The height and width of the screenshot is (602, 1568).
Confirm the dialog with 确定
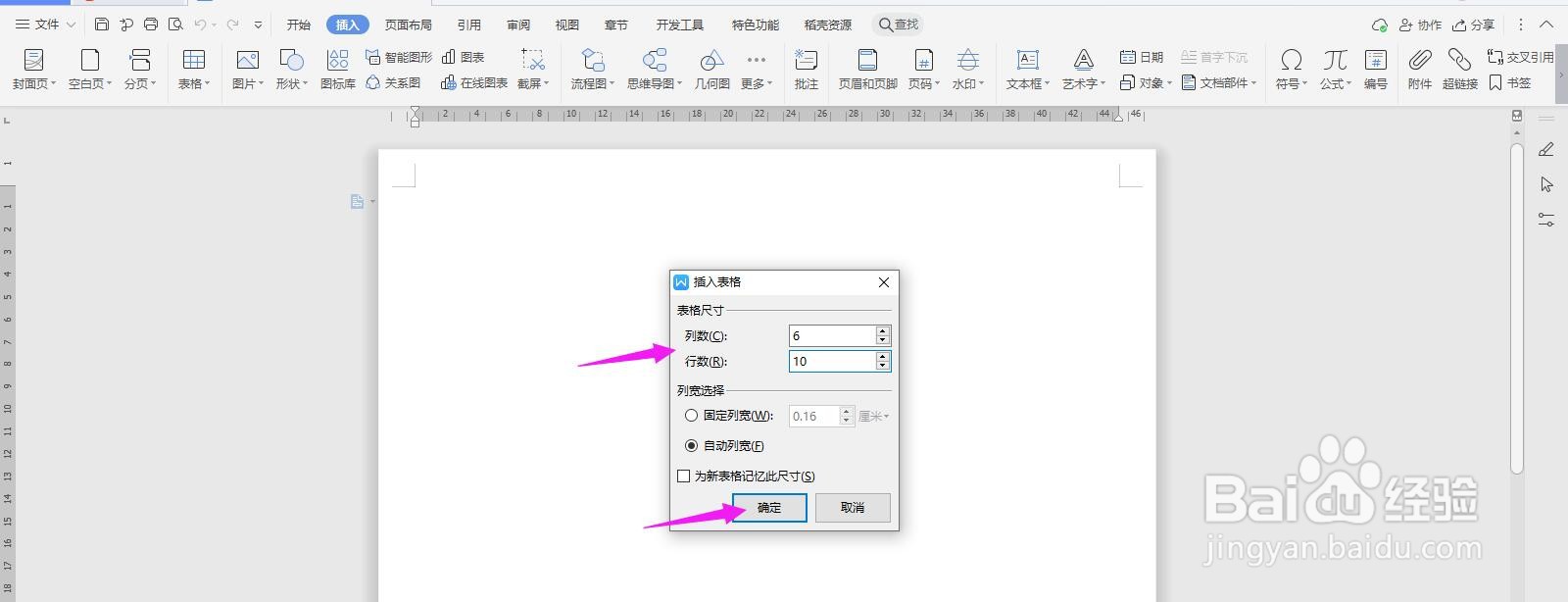point(769,507)
